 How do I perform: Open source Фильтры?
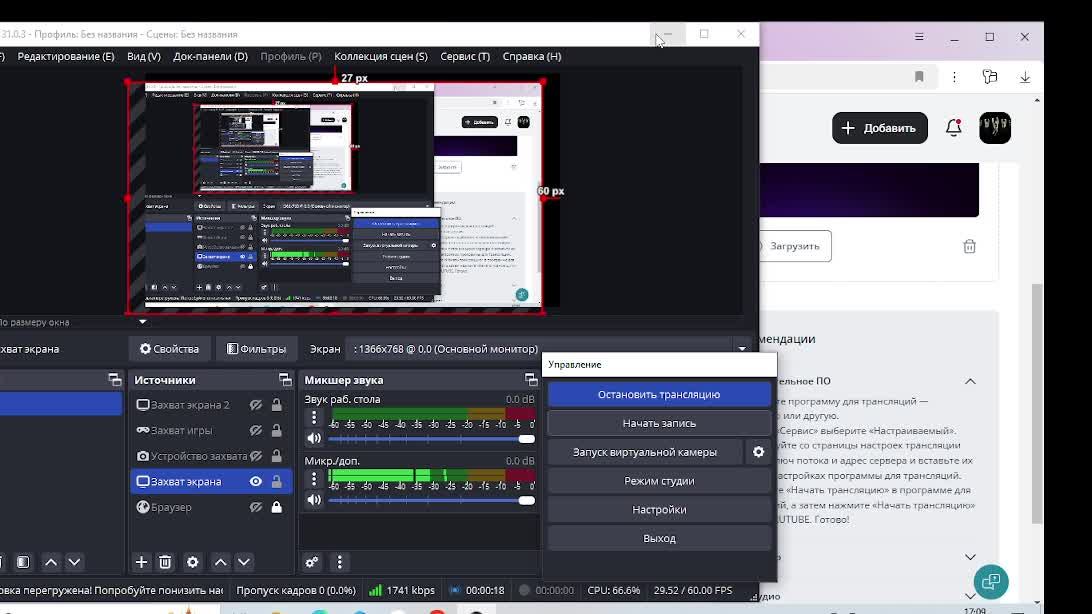[x=256, y=349]
